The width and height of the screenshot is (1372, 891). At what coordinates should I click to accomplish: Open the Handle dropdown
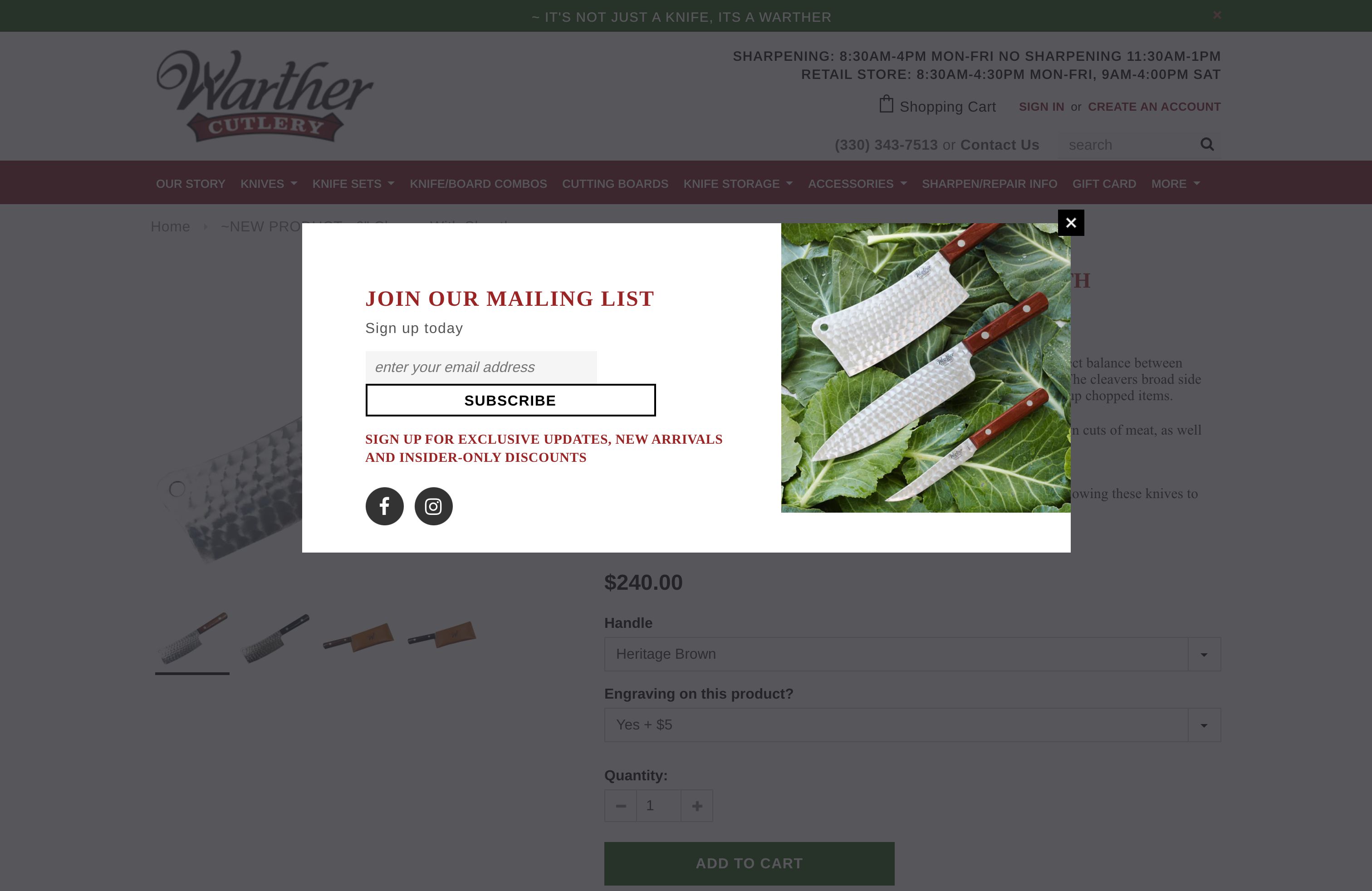coord(912,654)
